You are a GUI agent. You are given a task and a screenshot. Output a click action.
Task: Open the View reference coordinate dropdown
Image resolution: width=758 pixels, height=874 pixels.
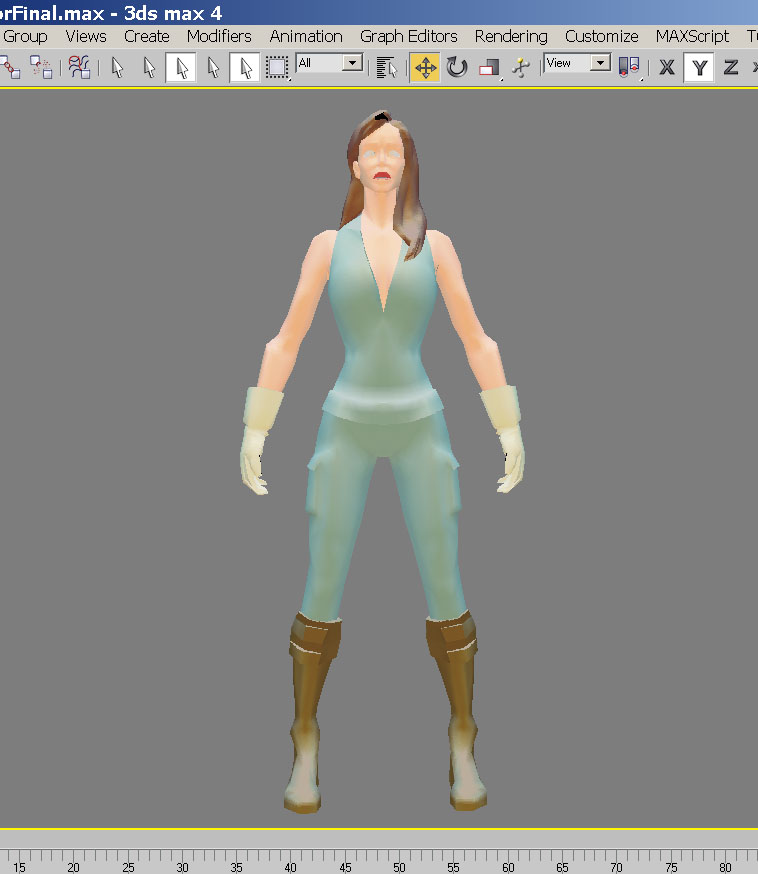tap(600, 63)
